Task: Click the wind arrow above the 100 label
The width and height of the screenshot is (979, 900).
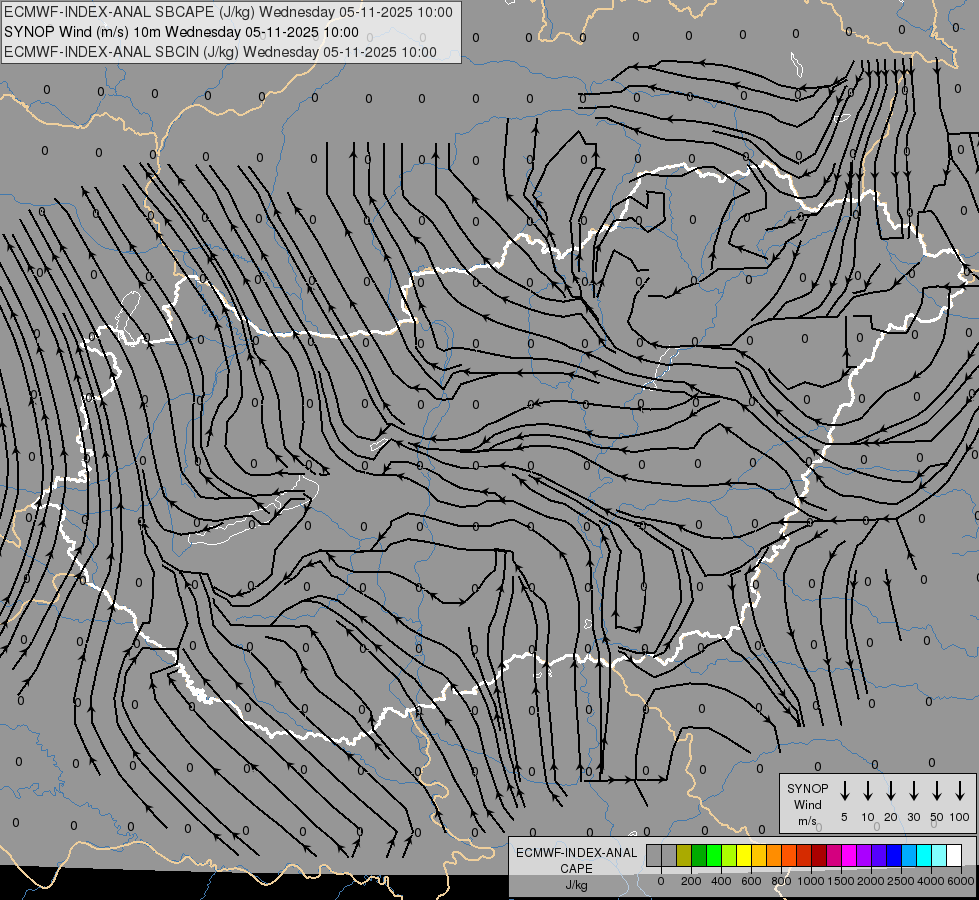Action: coord(960,791)
